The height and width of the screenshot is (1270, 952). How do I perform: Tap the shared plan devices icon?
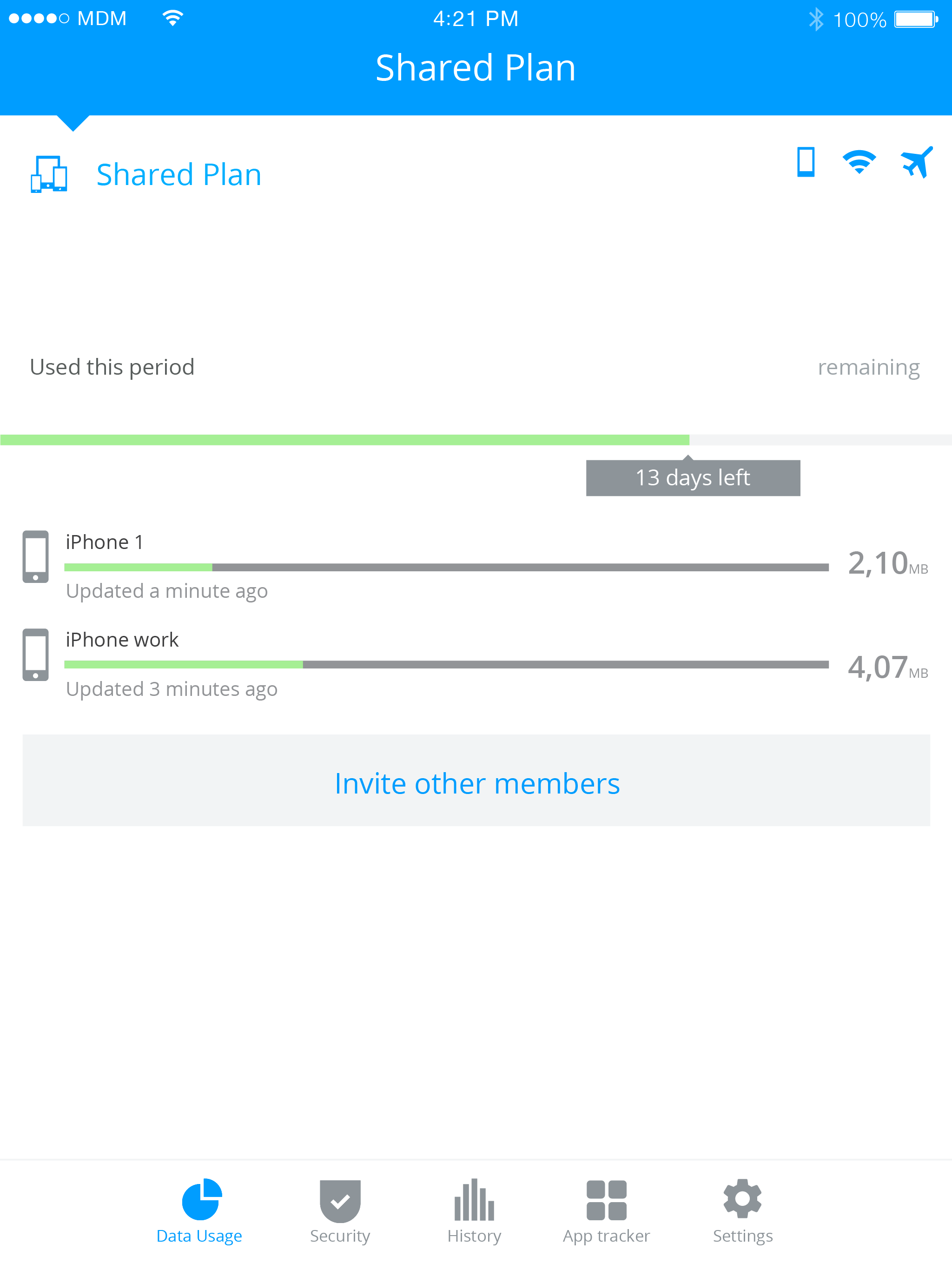click(x=49, y=174)
